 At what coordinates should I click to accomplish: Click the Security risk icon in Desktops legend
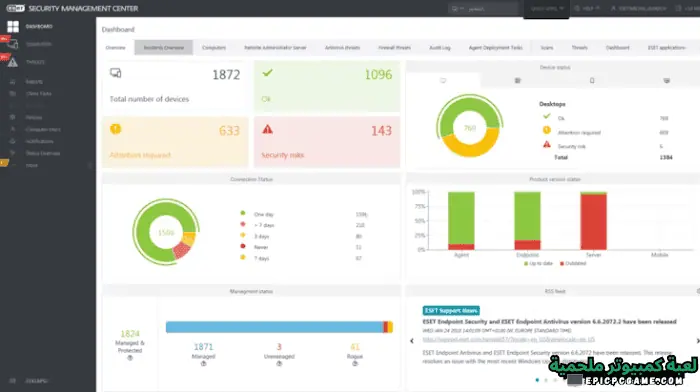(546, 144)
